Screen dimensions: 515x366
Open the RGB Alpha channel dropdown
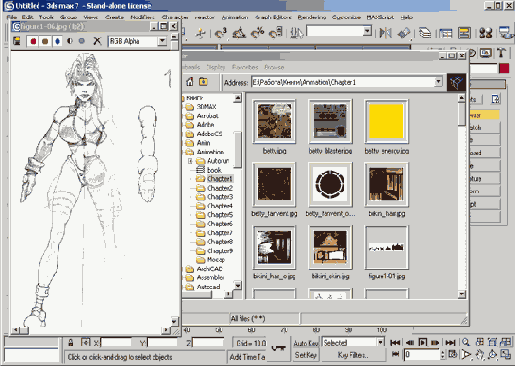pyautogui.click(x=162, y=41)
